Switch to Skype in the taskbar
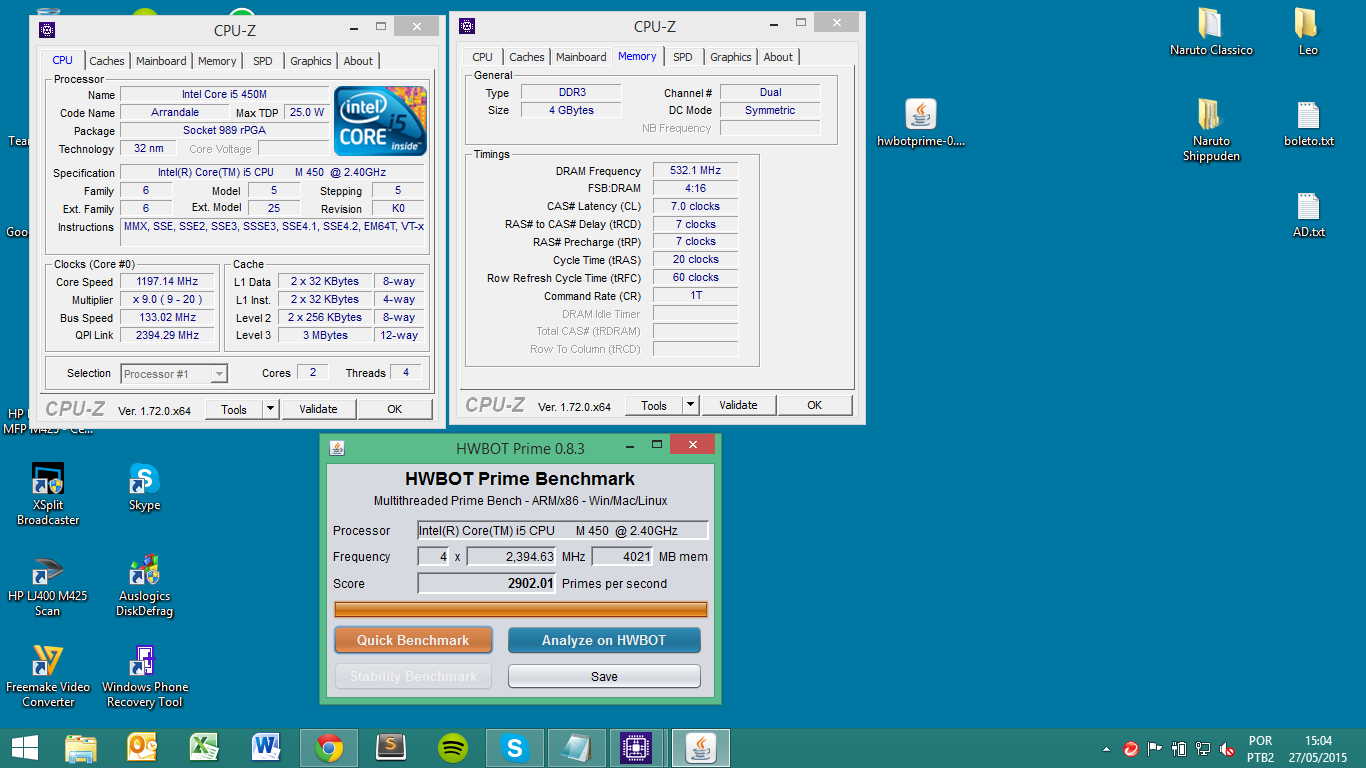Screen dimensions: 1366x768 coord(515,747)
